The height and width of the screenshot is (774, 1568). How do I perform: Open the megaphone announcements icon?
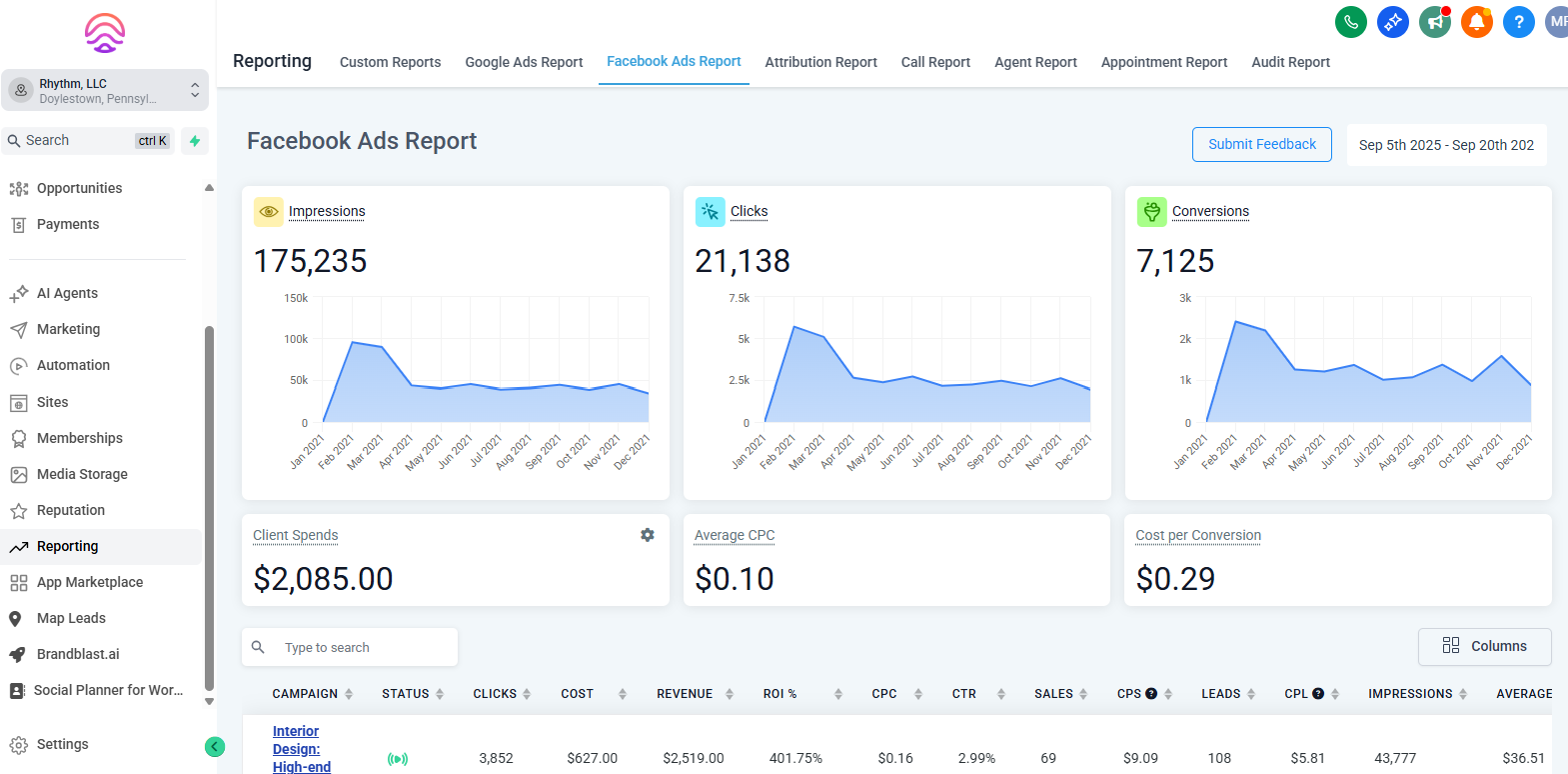(1434, 22)
